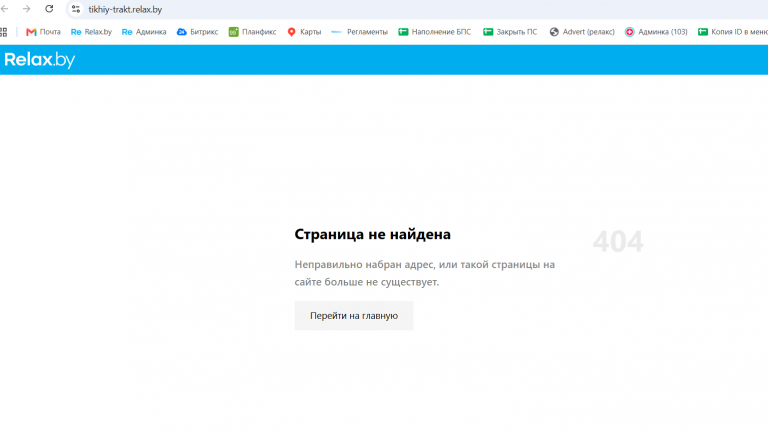Click the Страница не найдена heading
Viewport: 768px width, 431px height.
[x=372, y=234]
